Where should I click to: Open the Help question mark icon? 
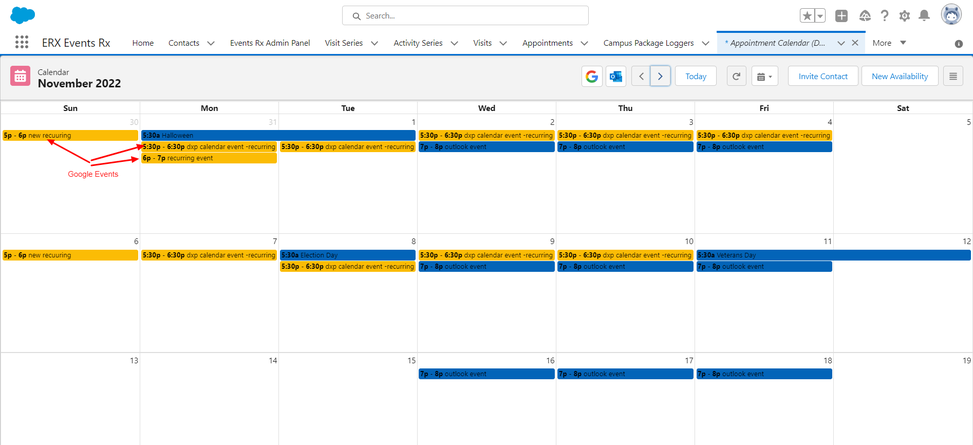point(884,16)
